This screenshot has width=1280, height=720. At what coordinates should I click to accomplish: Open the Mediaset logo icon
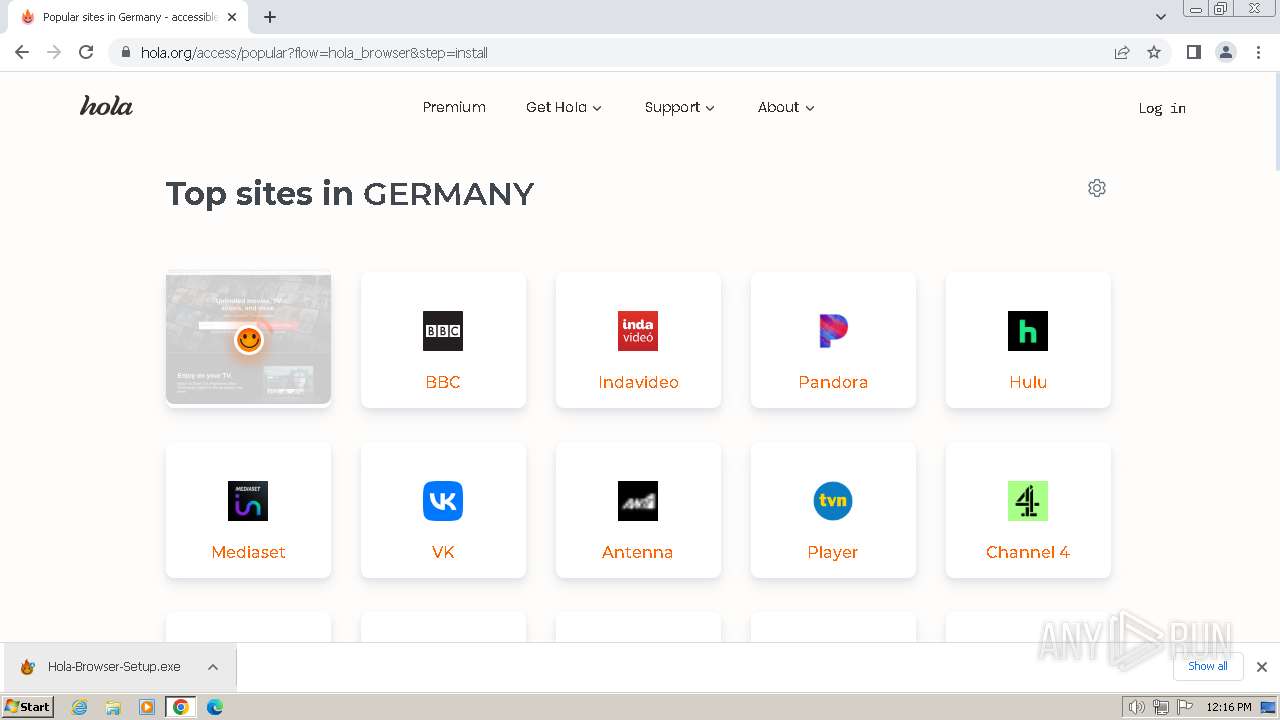248,501
